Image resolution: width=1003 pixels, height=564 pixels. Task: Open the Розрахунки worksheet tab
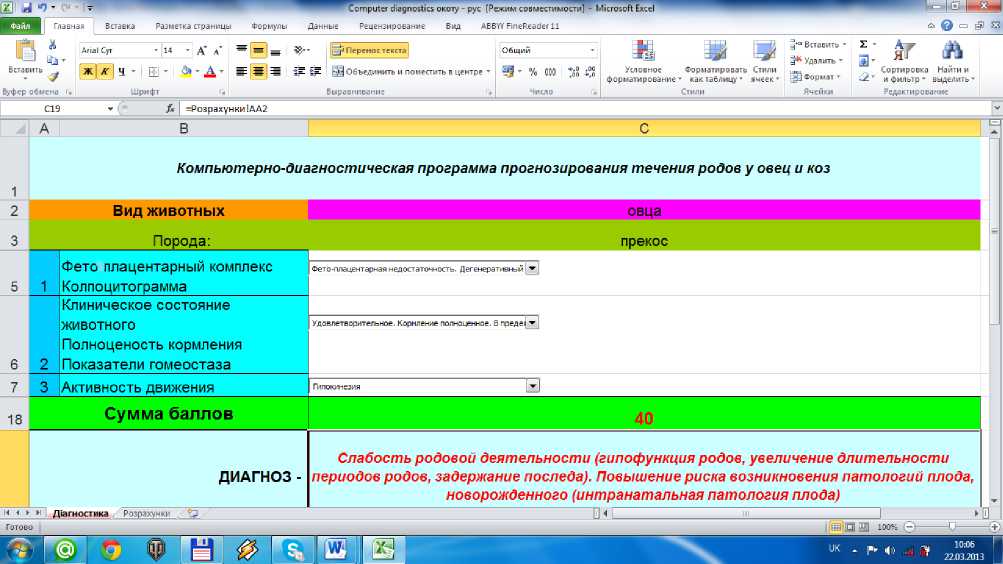(146, 513)
